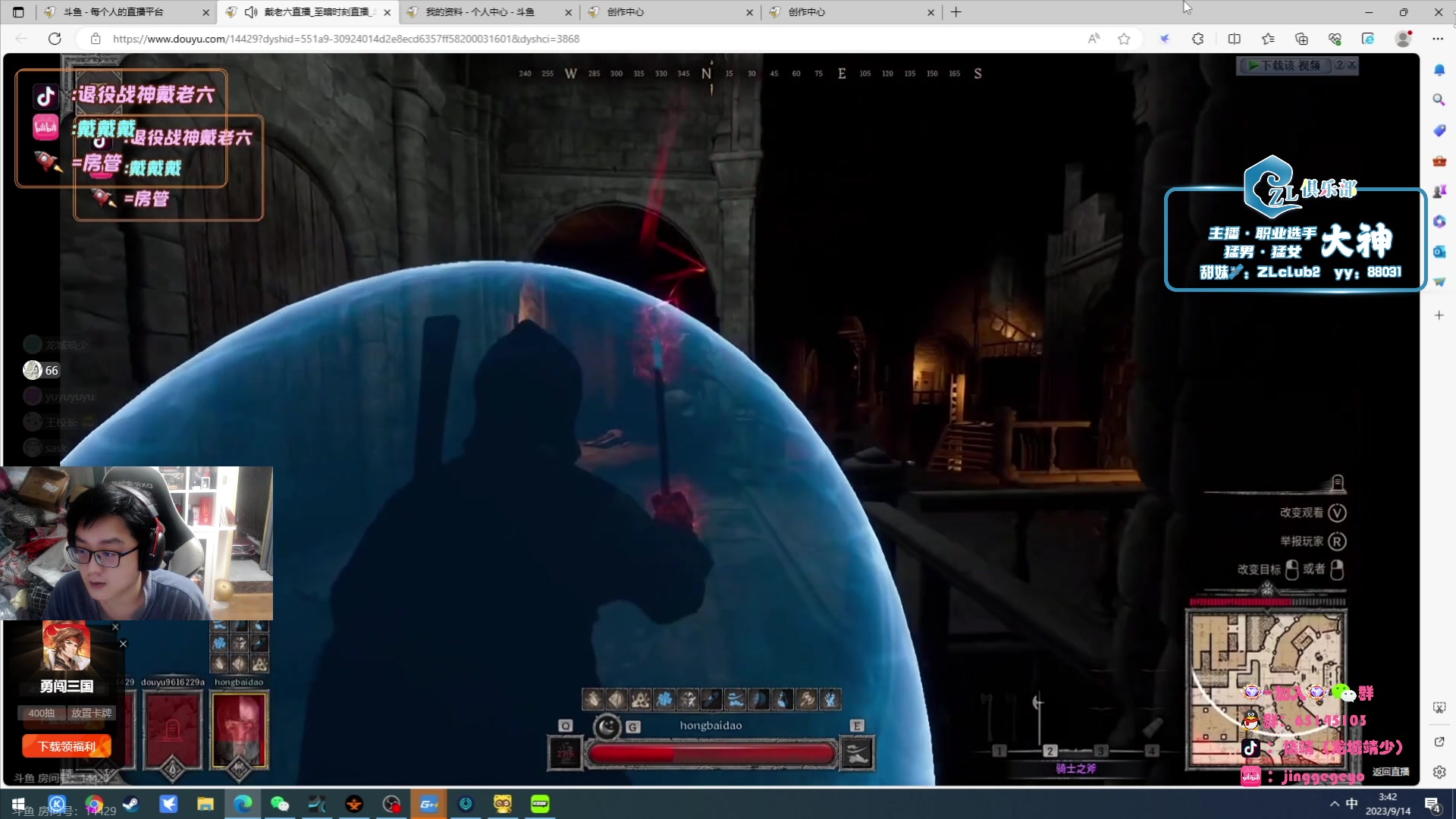Close the 我的资料 - 个人中心 tab
The height and width of the screenshot is (819, 1456).
point(569,12)
